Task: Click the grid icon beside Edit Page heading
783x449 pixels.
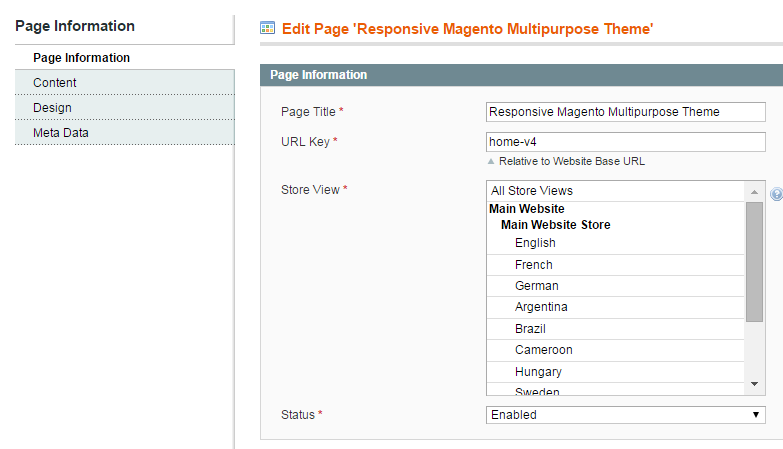Action: (268, 28)
